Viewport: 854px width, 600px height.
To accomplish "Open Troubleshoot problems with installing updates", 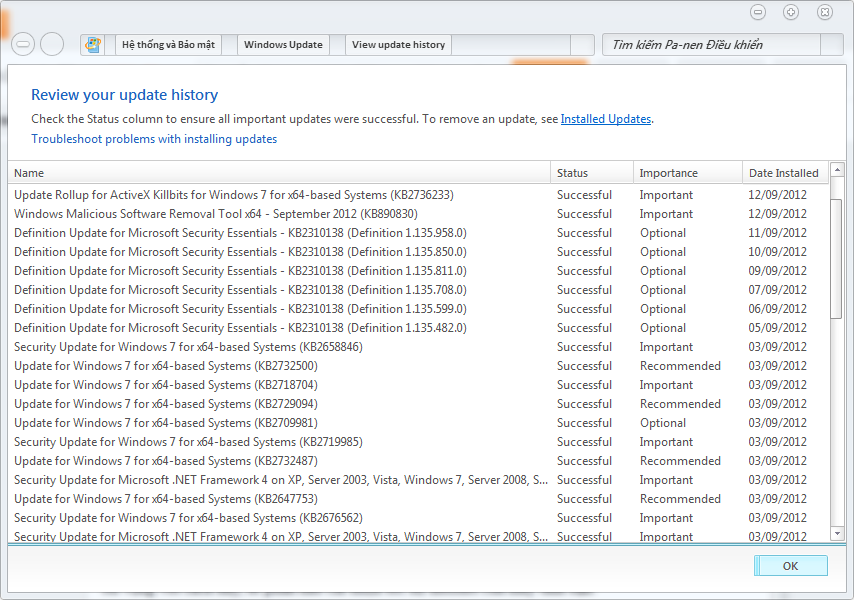I will click(154, 139).
